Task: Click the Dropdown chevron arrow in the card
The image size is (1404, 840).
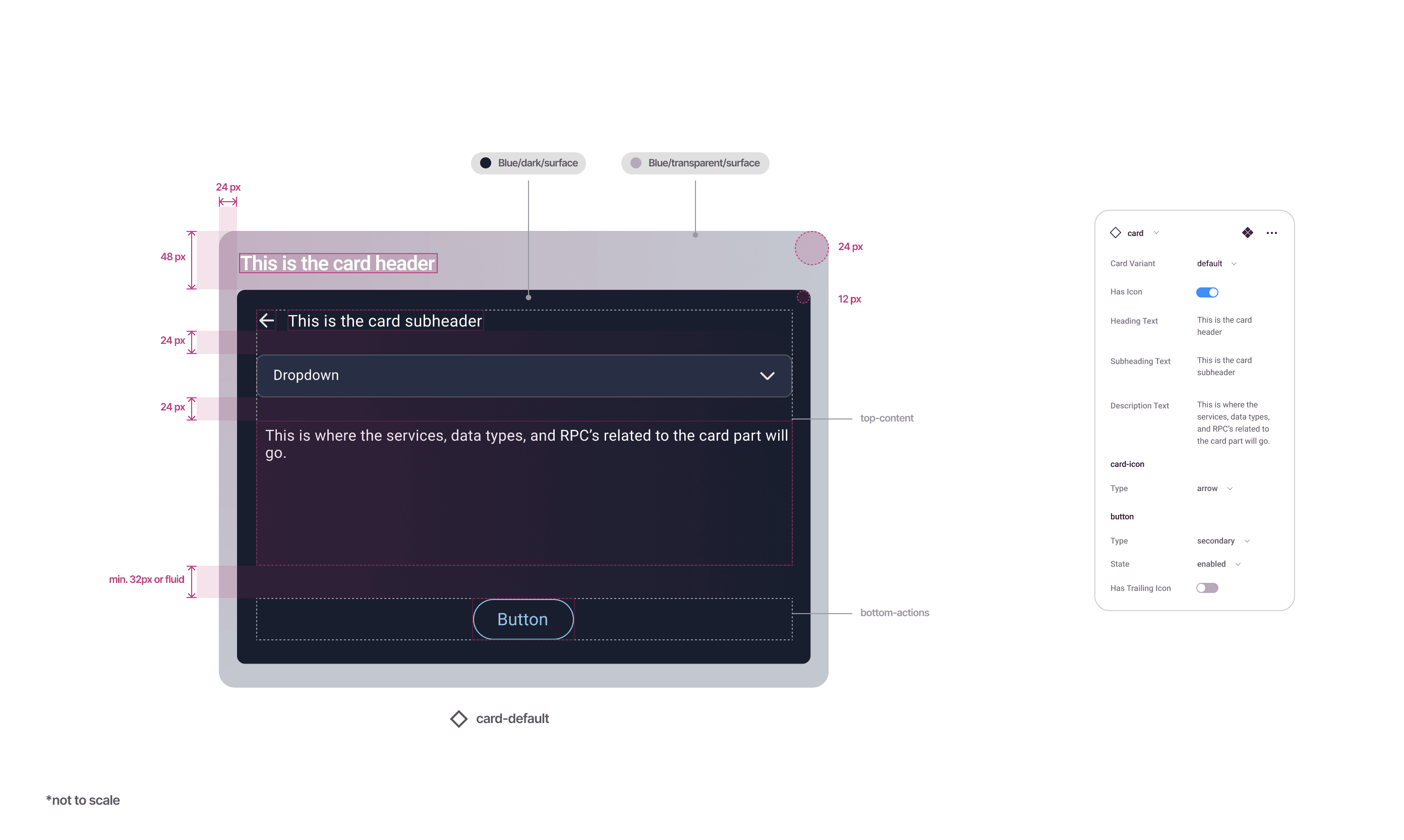Action: pyautogui.click(x=767, y=376)
